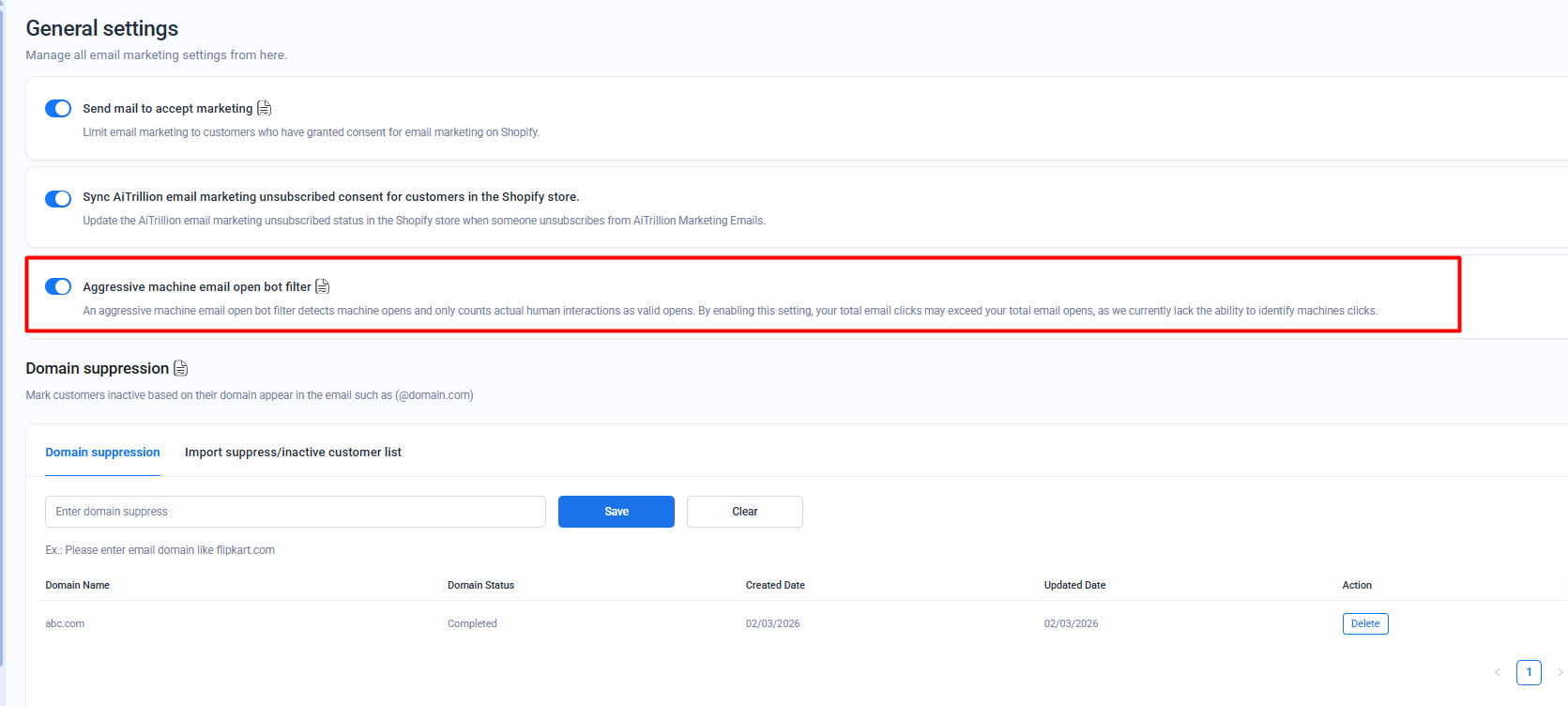Select page 1 in the pagination

click(x=1529, y=672)
